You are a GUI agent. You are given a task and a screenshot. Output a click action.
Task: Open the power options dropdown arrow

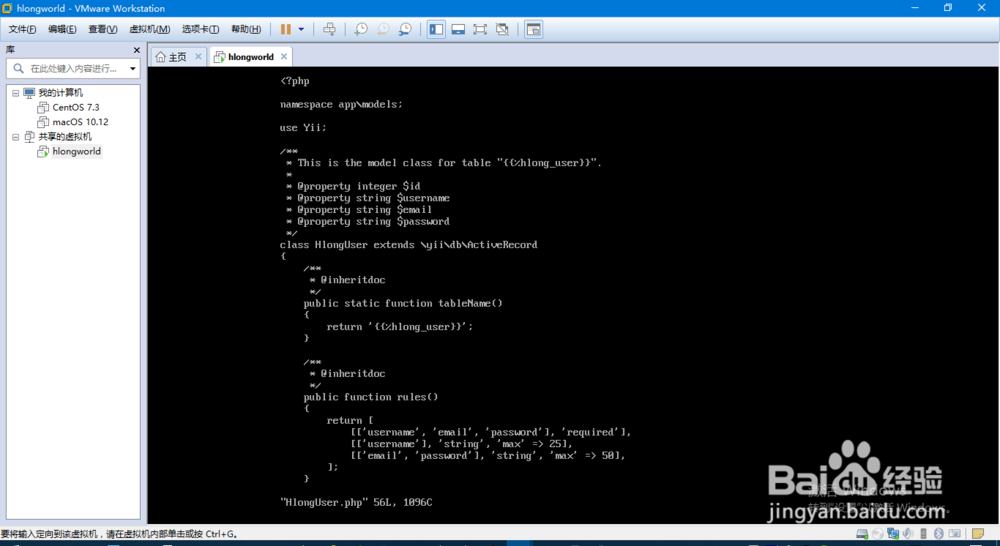301,29
